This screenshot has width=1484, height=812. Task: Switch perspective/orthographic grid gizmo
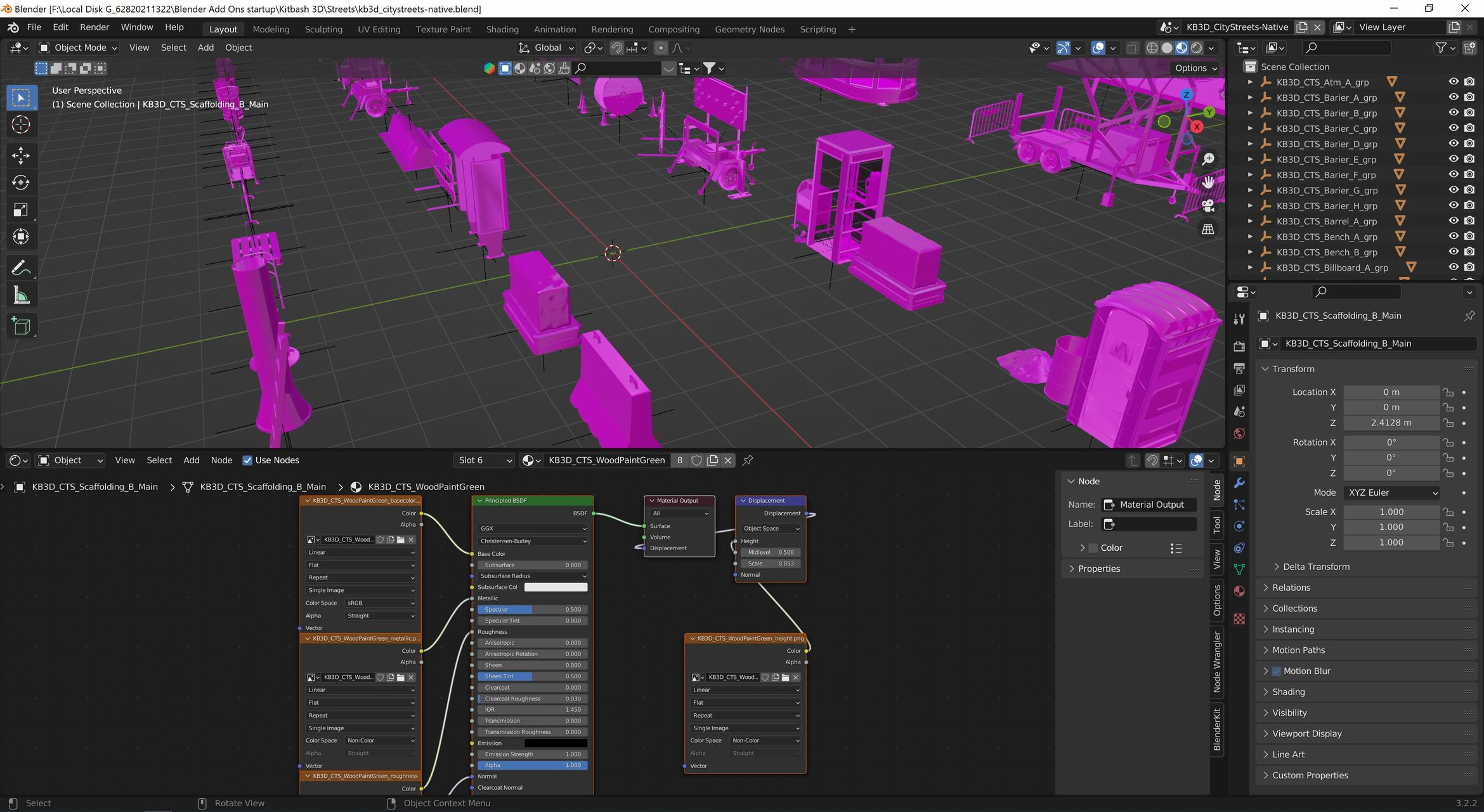[1208, 229]
